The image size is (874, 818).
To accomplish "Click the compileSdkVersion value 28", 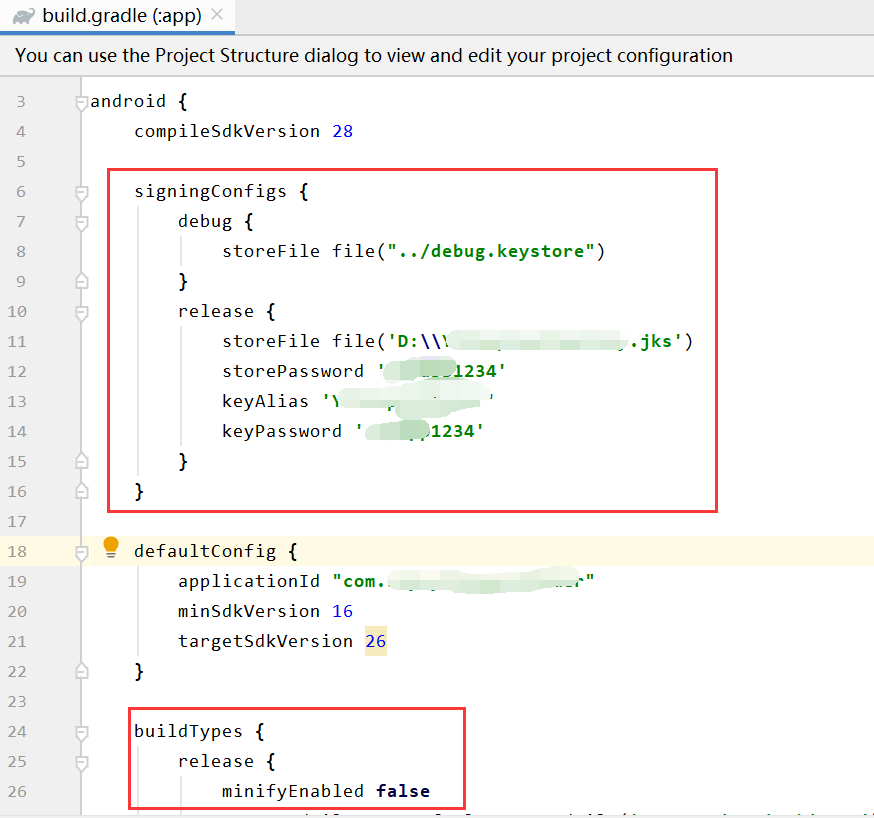I will (x=343, y=131).
